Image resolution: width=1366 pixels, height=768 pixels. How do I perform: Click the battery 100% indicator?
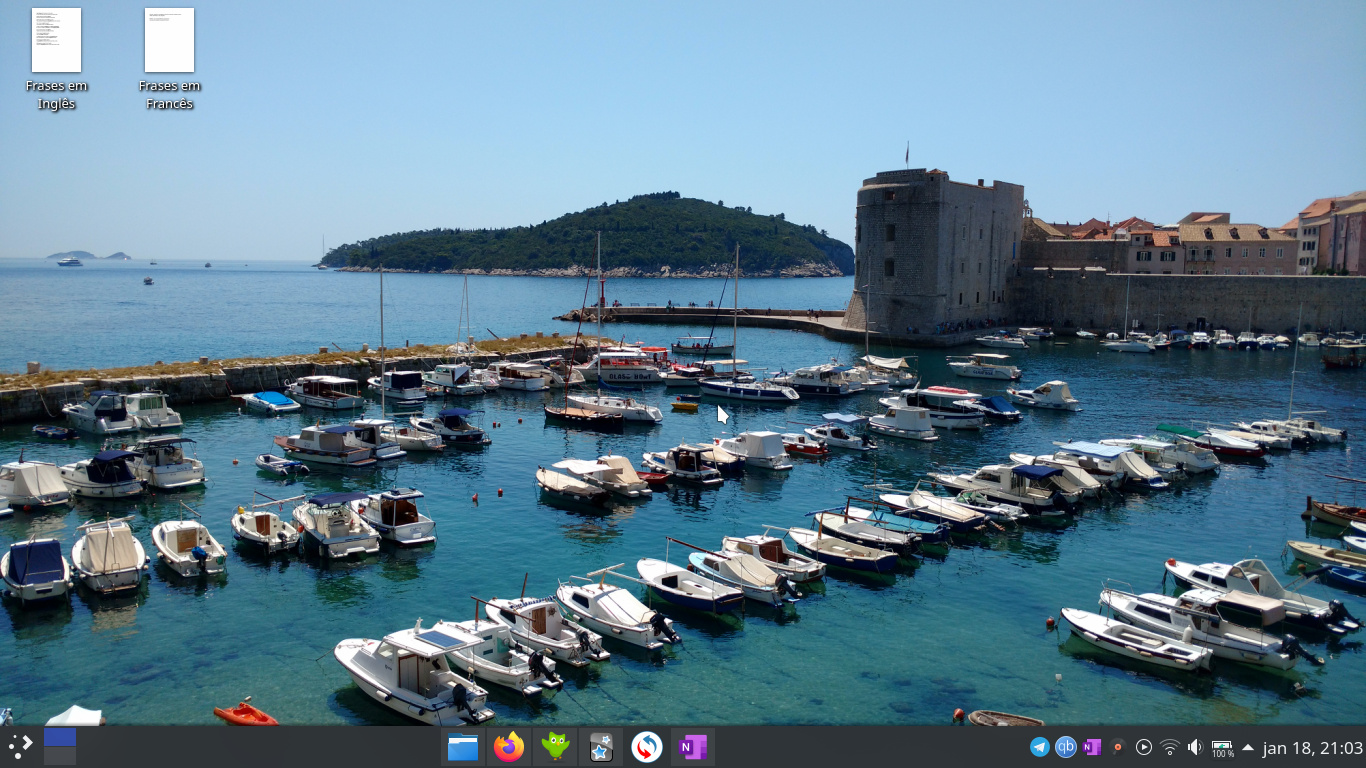click(x=1222, y=748)
